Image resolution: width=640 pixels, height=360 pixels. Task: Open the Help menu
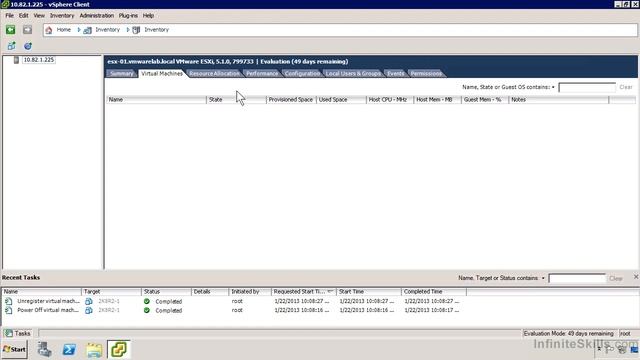pyautogui.click(x=148, y=16)
